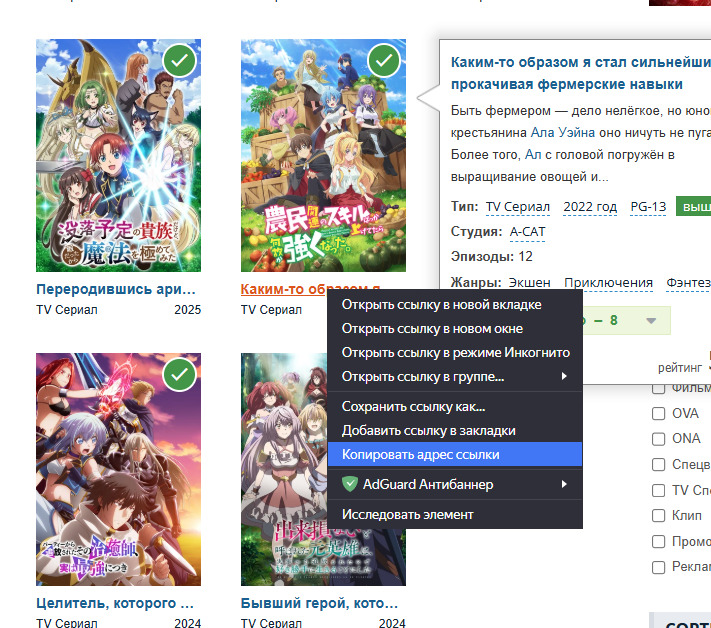The width and height of the screenshot is (711, 628).
Task: Click green checkmark on first anime poster
Action: 179,61
